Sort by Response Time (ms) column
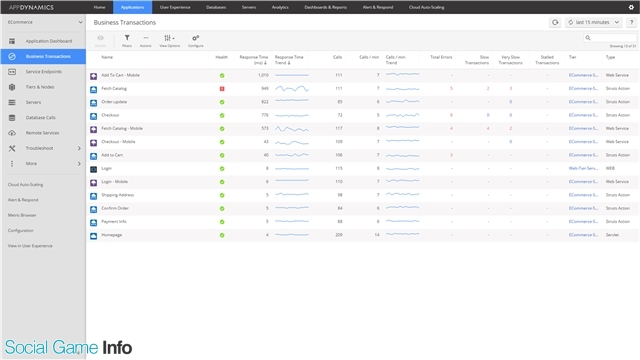The height and width of the screenshot is (360, 640). click(x=253, y=60)
